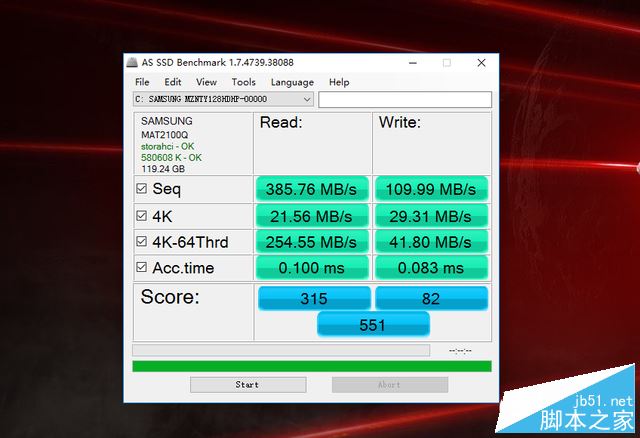Open the View menu
Viewport: 640px width, 438px height.
(206, 82)
